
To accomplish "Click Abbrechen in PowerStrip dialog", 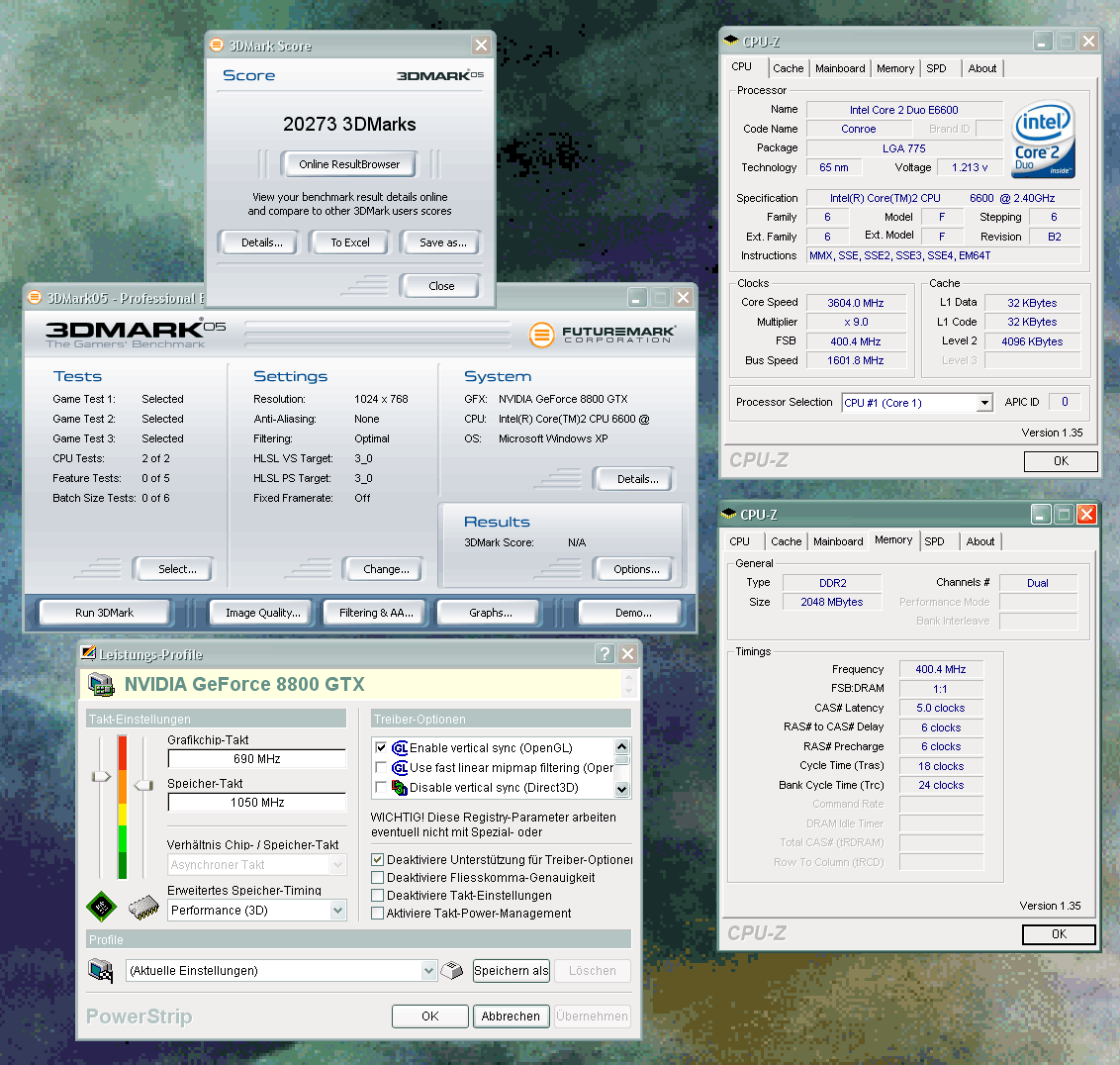I will (511, 1017).
